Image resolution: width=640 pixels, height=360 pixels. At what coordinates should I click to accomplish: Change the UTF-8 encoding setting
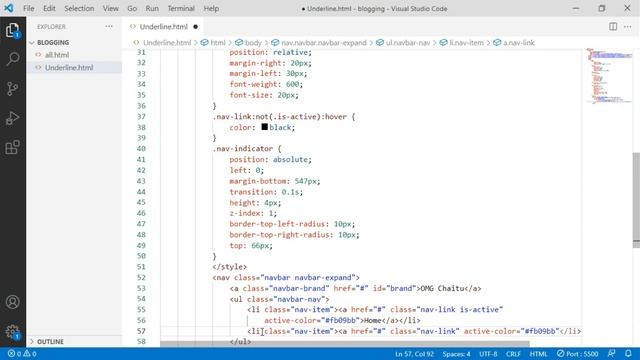click(488, 354)
